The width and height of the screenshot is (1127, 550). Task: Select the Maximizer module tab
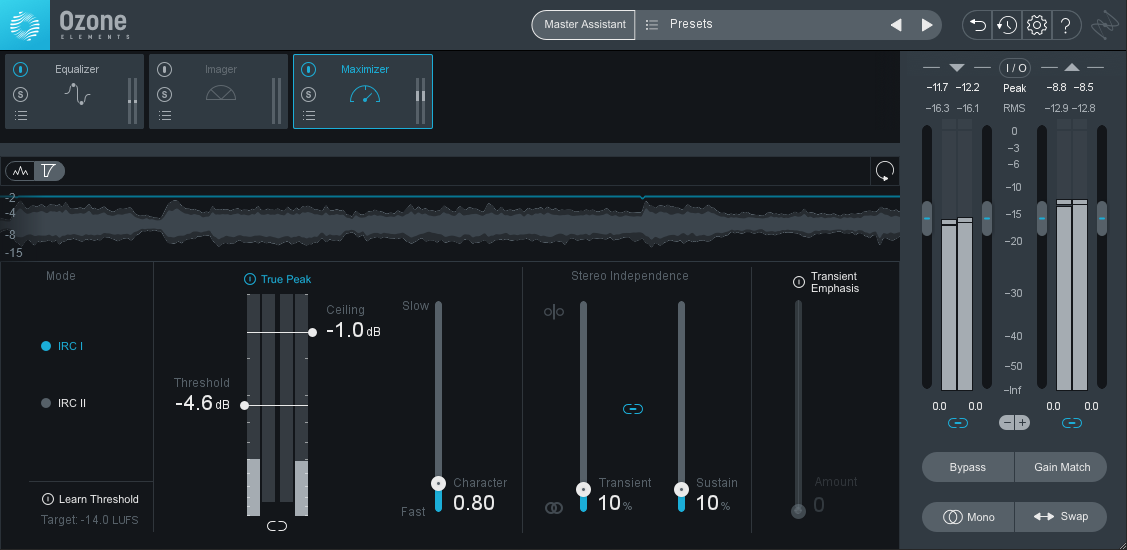click(x=364, y=91)
